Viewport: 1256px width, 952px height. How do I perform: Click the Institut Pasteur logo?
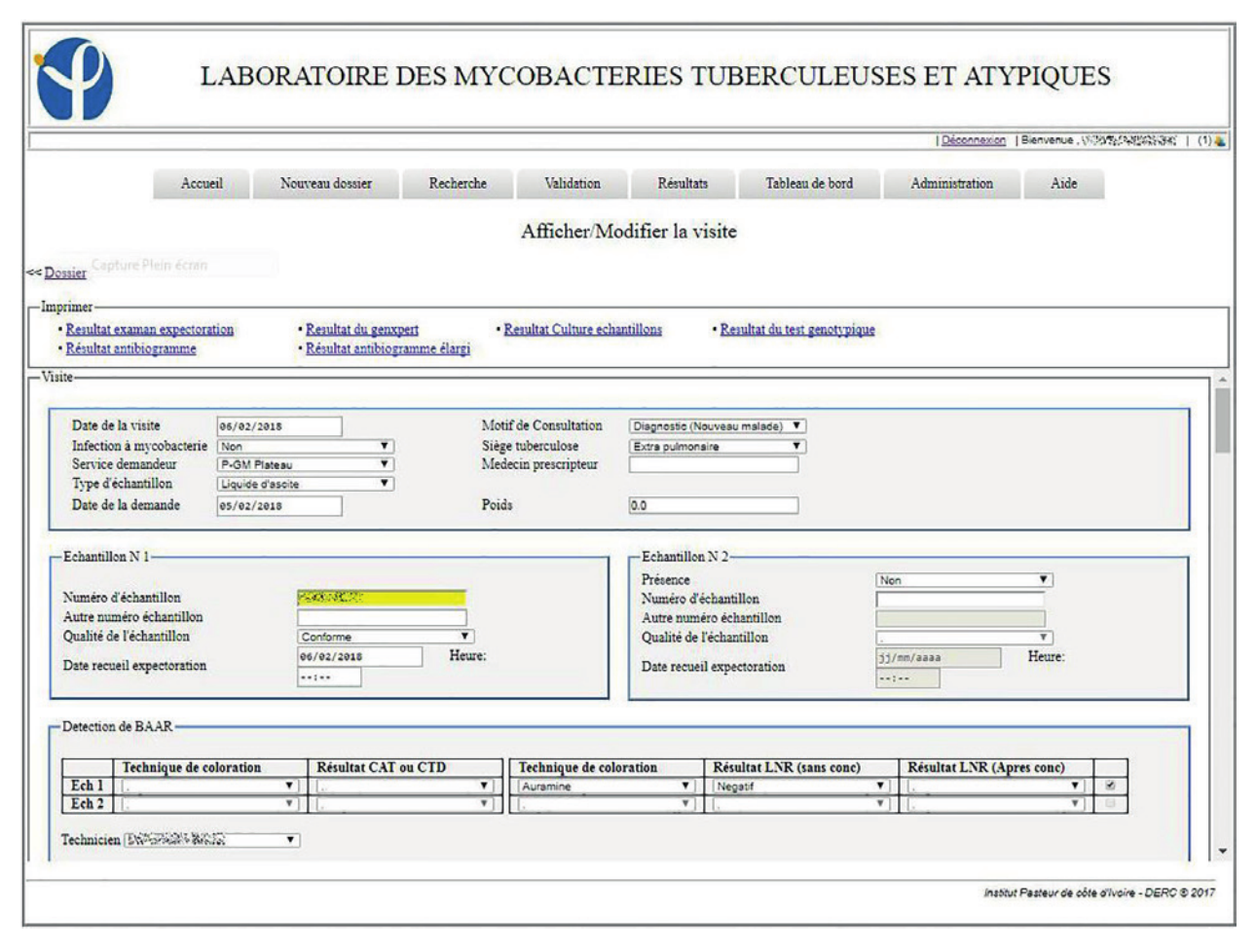(74, 80)
